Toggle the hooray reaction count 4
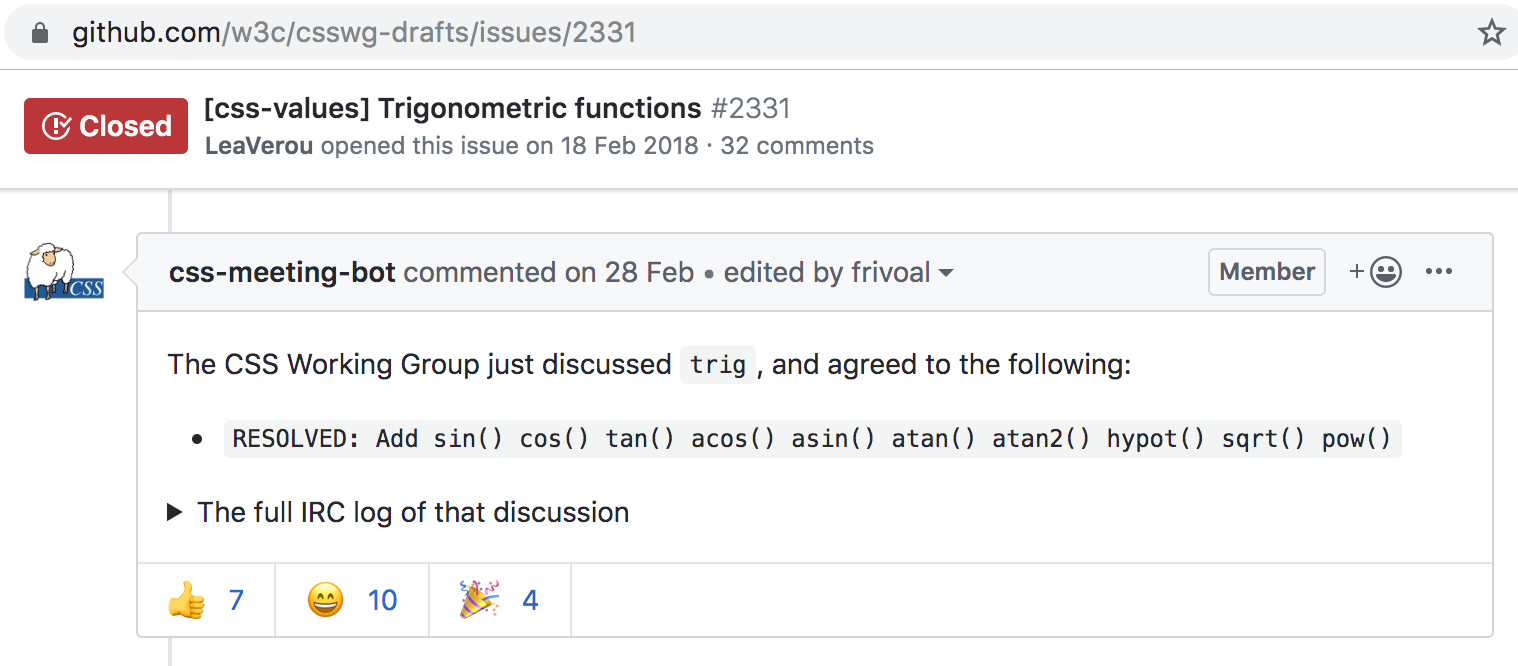Viewport: 1518px width, 666px height. 530,600
